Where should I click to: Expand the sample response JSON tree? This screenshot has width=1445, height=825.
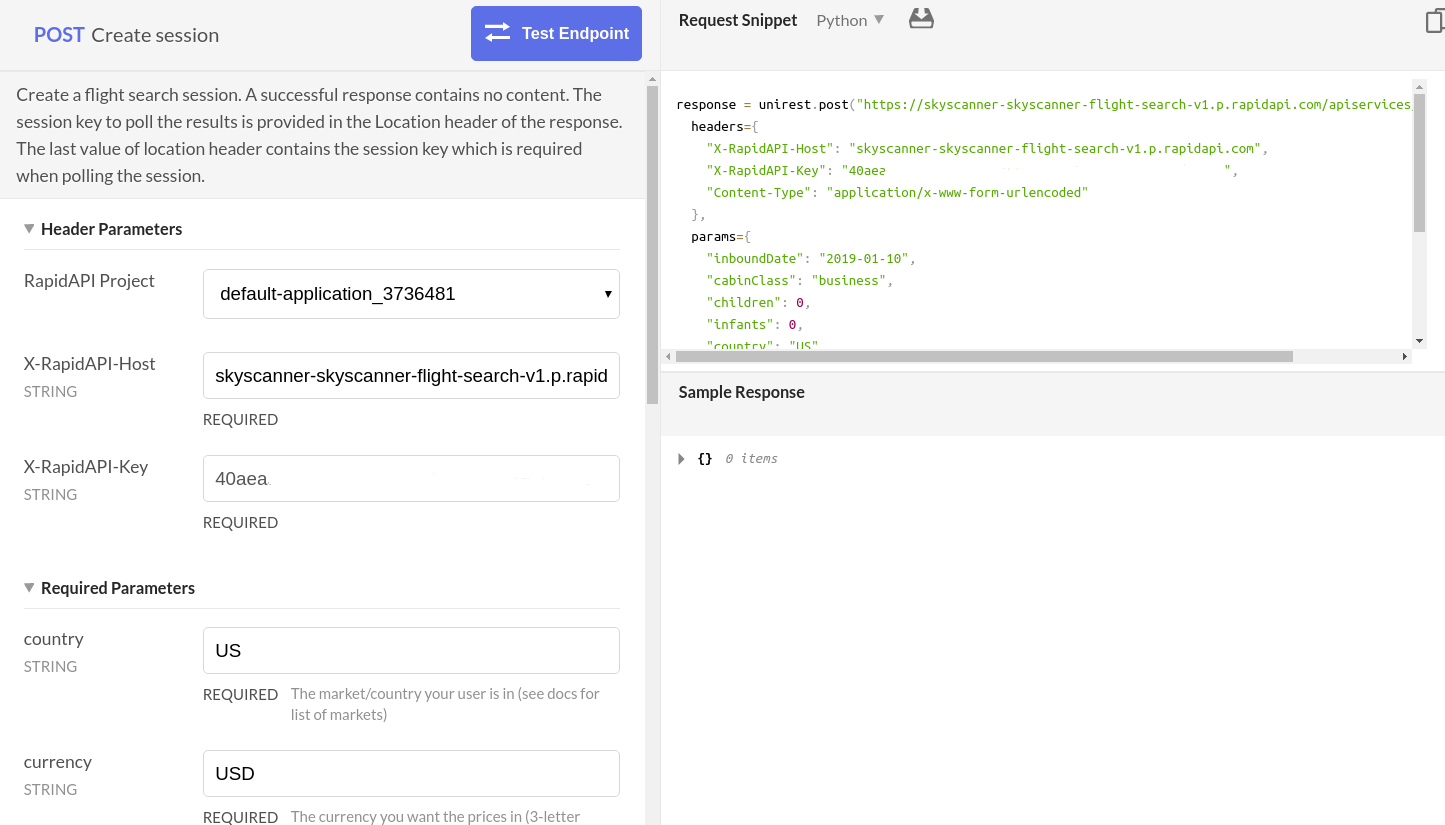click(x=681, y=459)
